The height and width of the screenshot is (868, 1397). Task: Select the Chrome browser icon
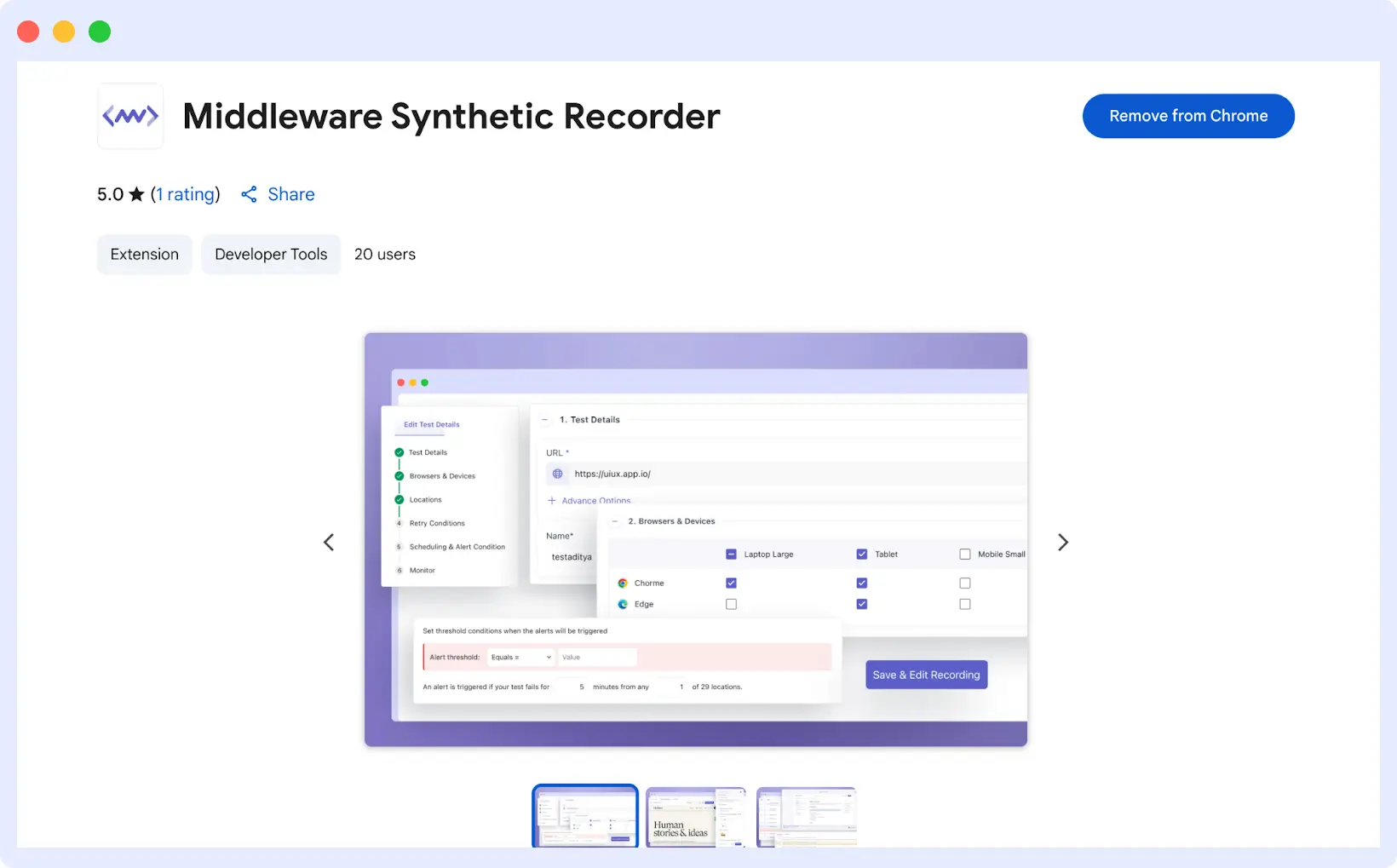623,583
